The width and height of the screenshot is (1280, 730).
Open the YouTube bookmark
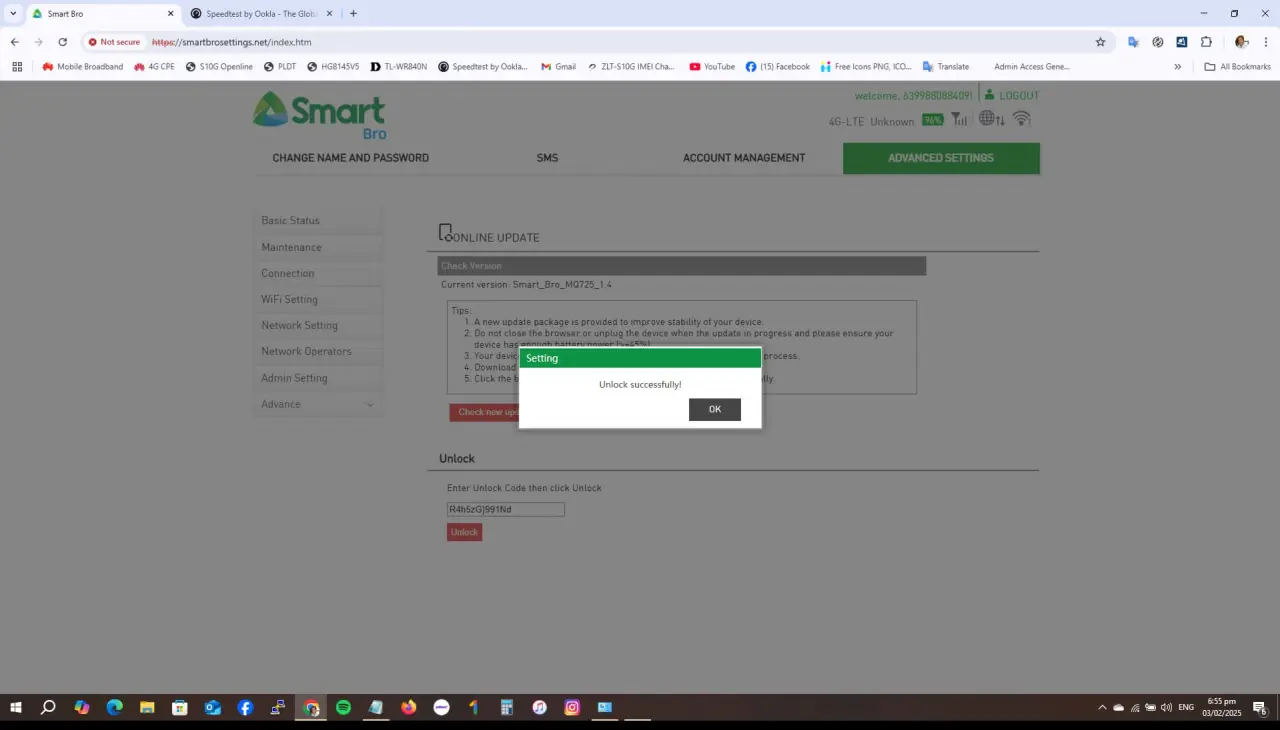(x=712, y=67)
